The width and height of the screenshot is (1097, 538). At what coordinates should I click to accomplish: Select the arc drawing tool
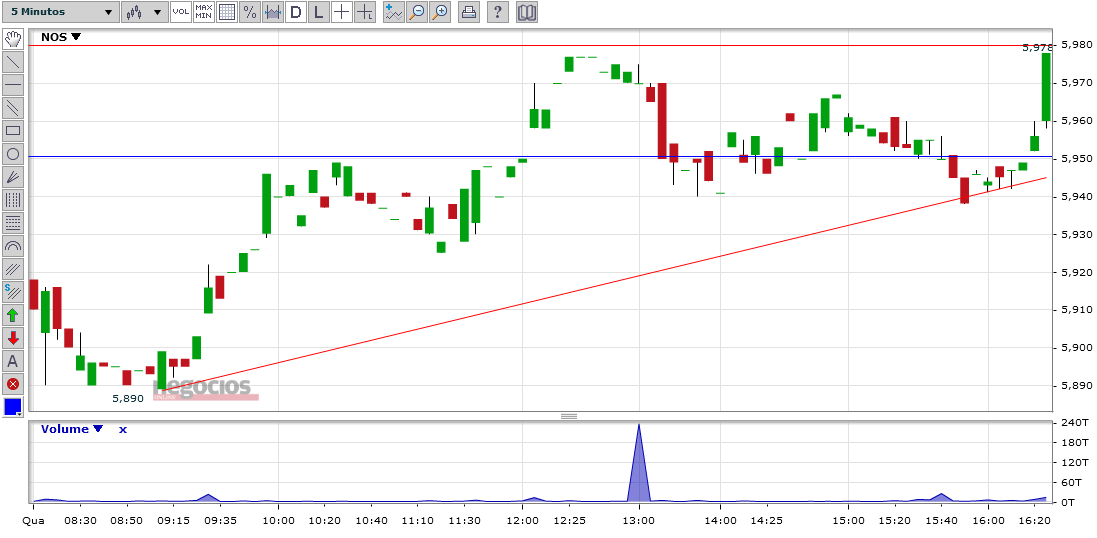(13, 246)
